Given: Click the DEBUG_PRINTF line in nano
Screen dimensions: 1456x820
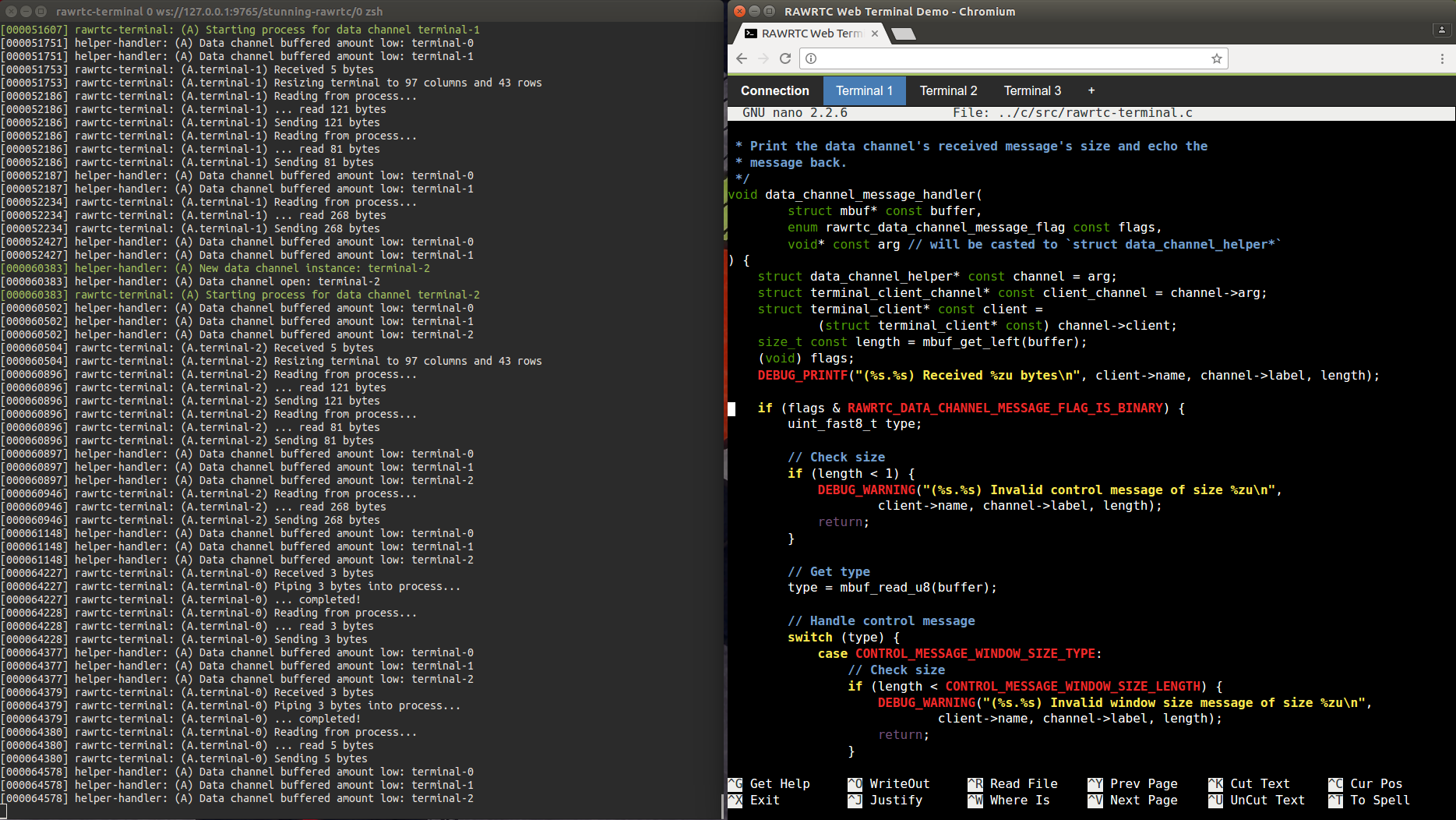Looking at the screenshot, I should coord(1068,375).
